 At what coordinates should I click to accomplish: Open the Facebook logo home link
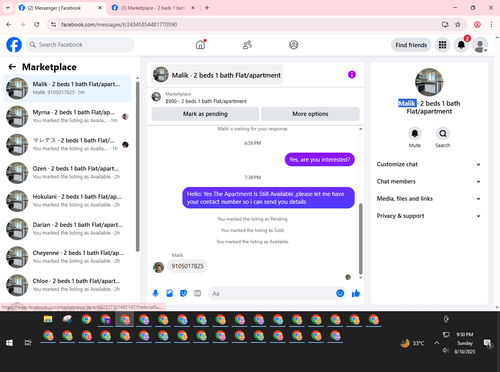[14, 45]
